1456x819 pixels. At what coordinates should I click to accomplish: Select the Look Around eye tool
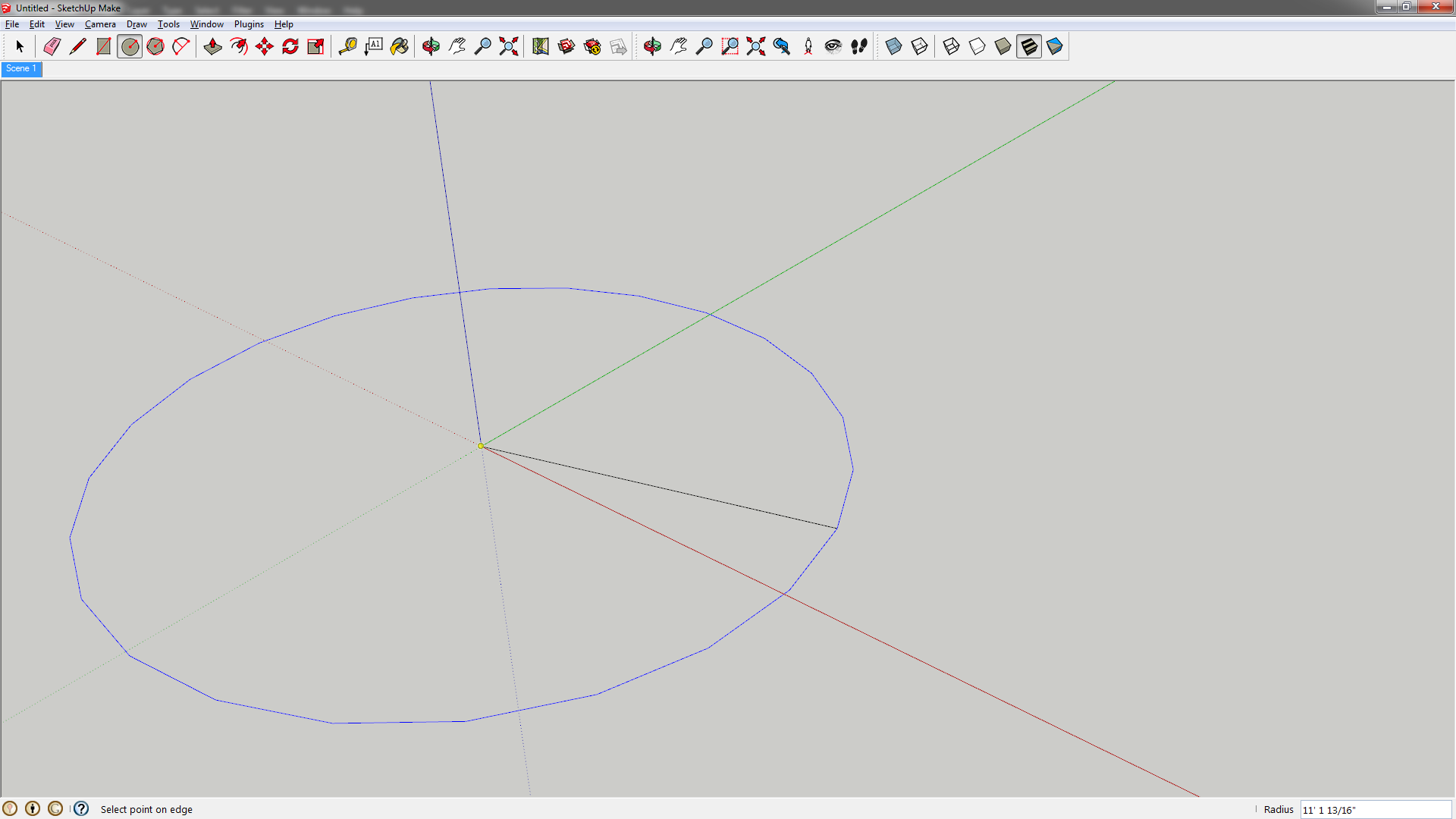tap(833, 46)
